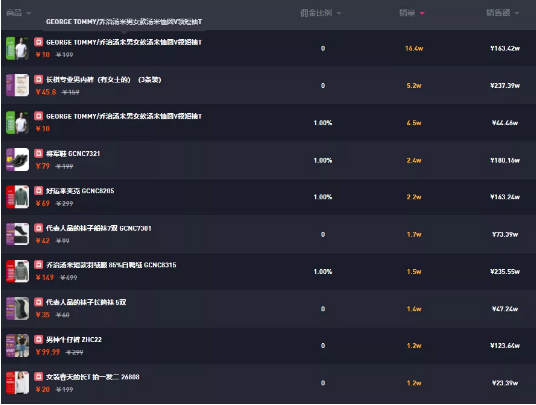Click red shop icon beside 长祺专业男内裤
Screen dimensions: 536x405
point(38,79)
